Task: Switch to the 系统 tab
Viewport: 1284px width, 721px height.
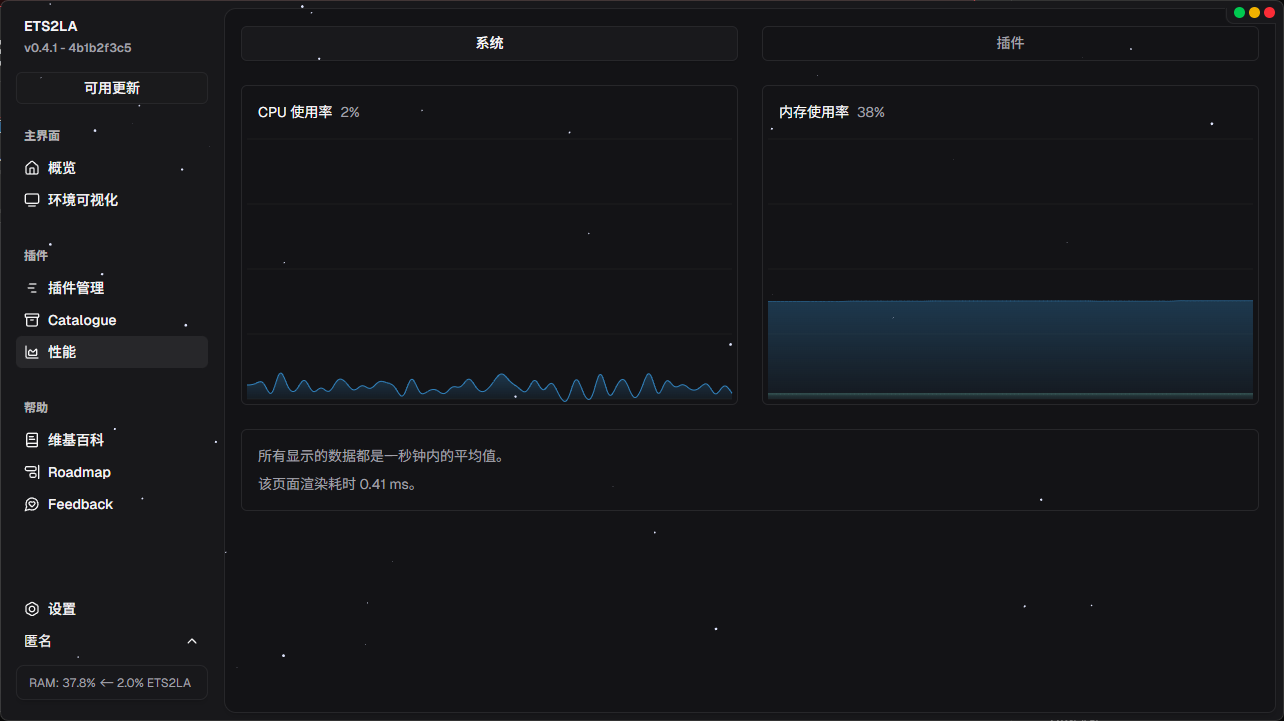Action: coord(489,43)
